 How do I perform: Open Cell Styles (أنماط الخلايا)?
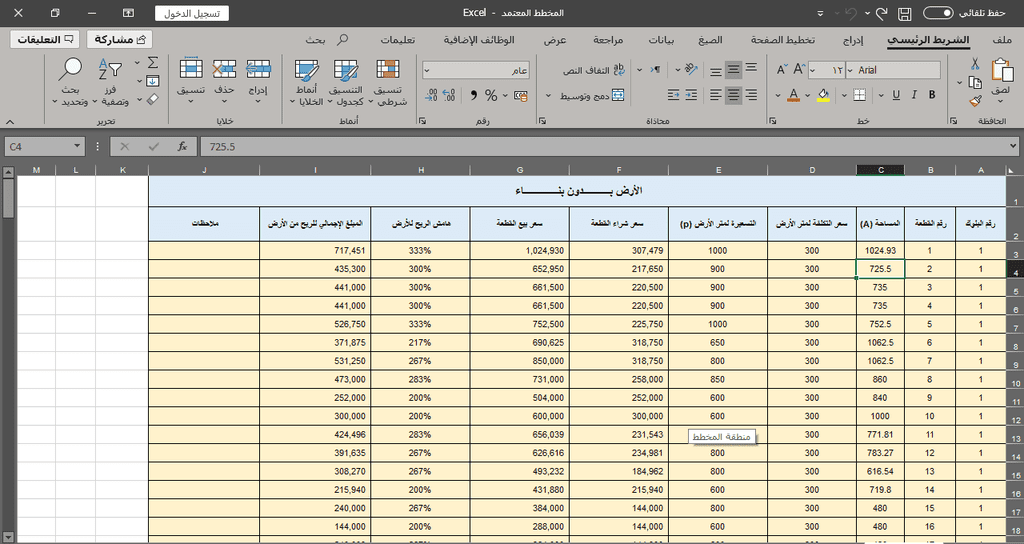[306, 82]
